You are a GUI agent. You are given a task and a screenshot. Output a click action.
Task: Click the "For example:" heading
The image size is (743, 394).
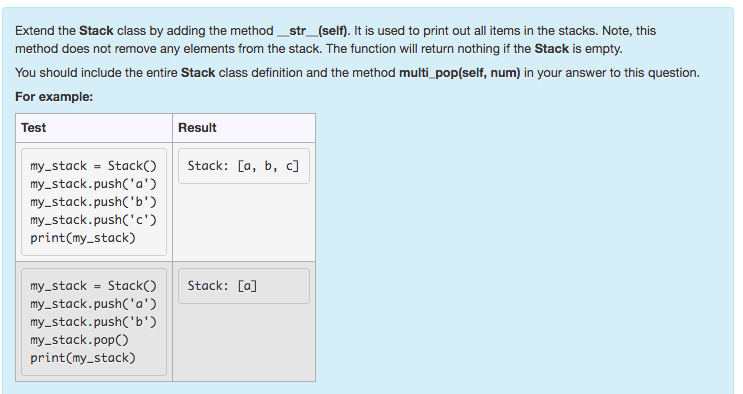pos(54,97)
